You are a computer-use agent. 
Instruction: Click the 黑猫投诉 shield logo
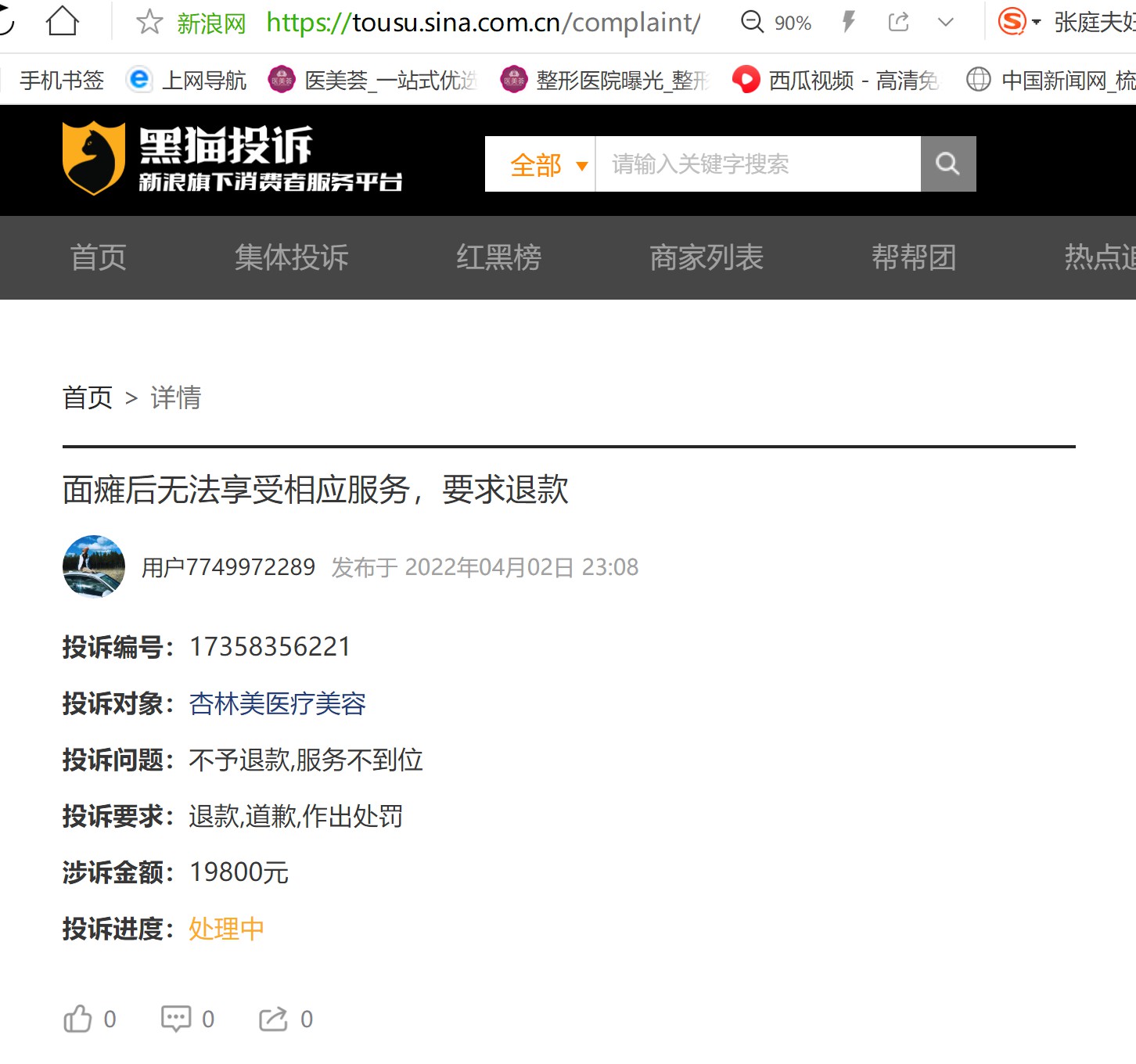(x=93, y=158)
